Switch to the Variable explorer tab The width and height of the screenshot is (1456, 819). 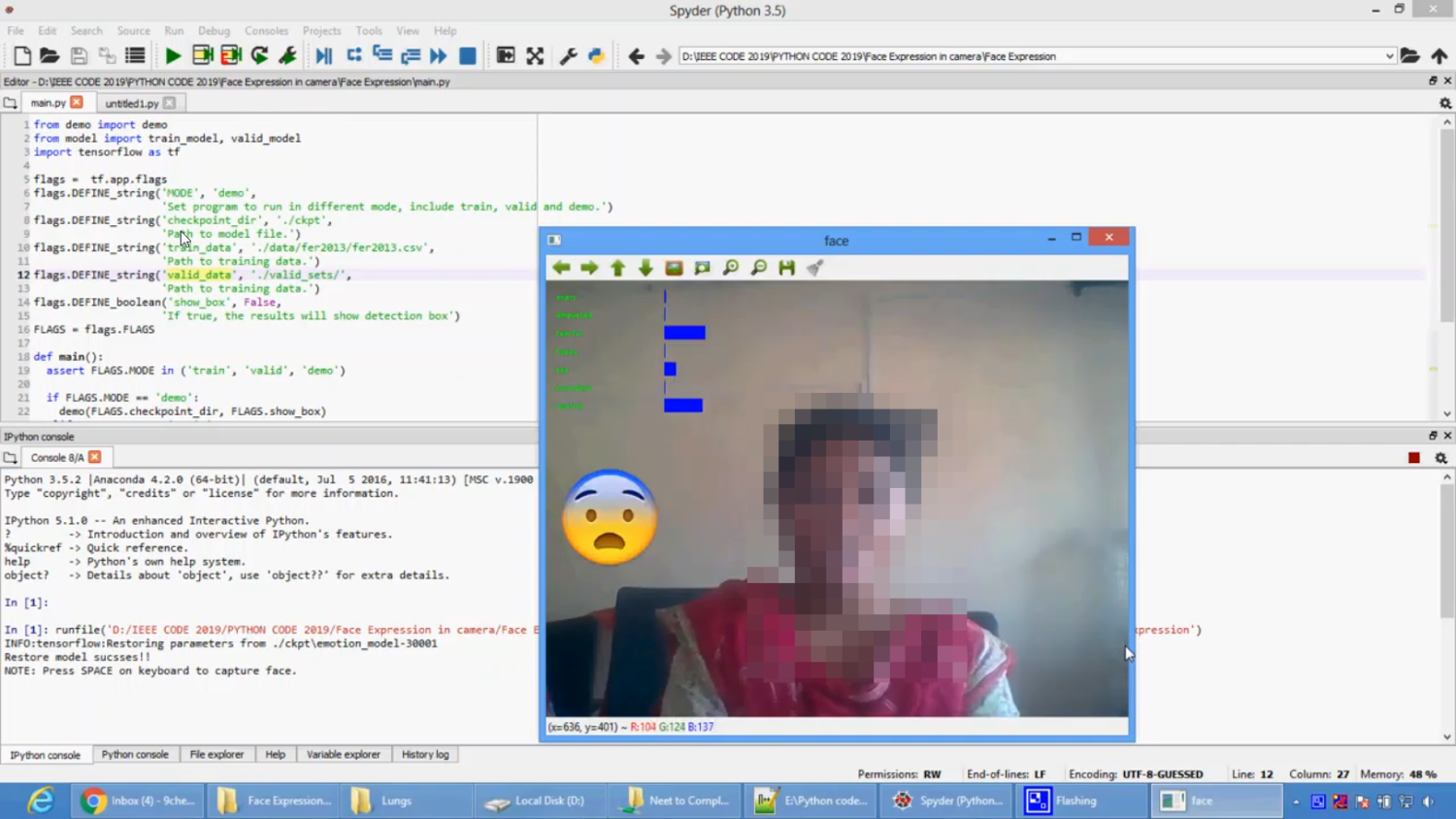(343, 754)
